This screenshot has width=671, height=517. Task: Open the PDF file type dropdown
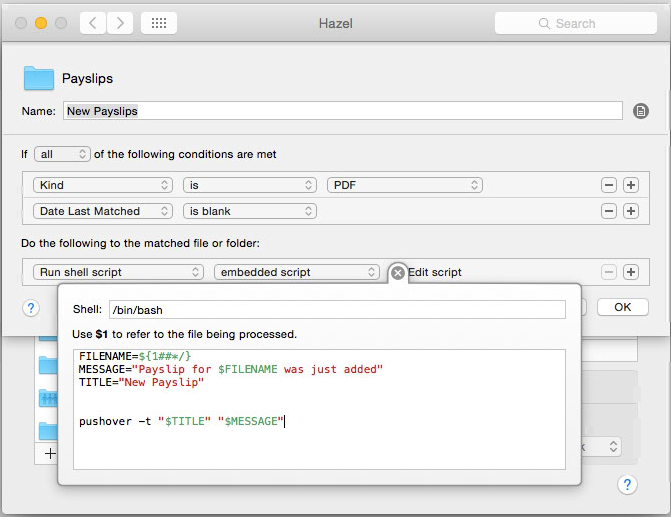pyautogui.click(x=404, y=185)
